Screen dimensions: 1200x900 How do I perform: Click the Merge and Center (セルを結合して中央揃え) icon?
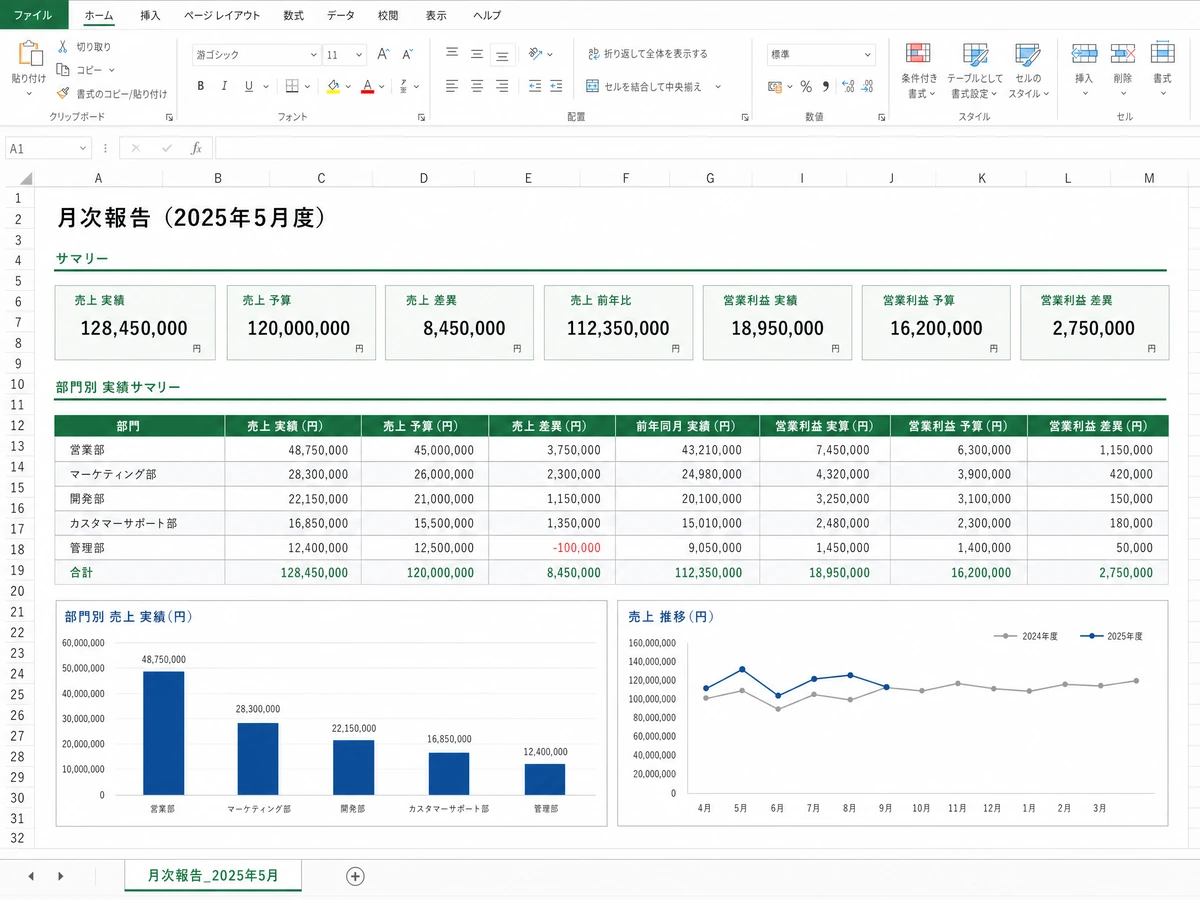pyautogui.click(x=593, y=86)
